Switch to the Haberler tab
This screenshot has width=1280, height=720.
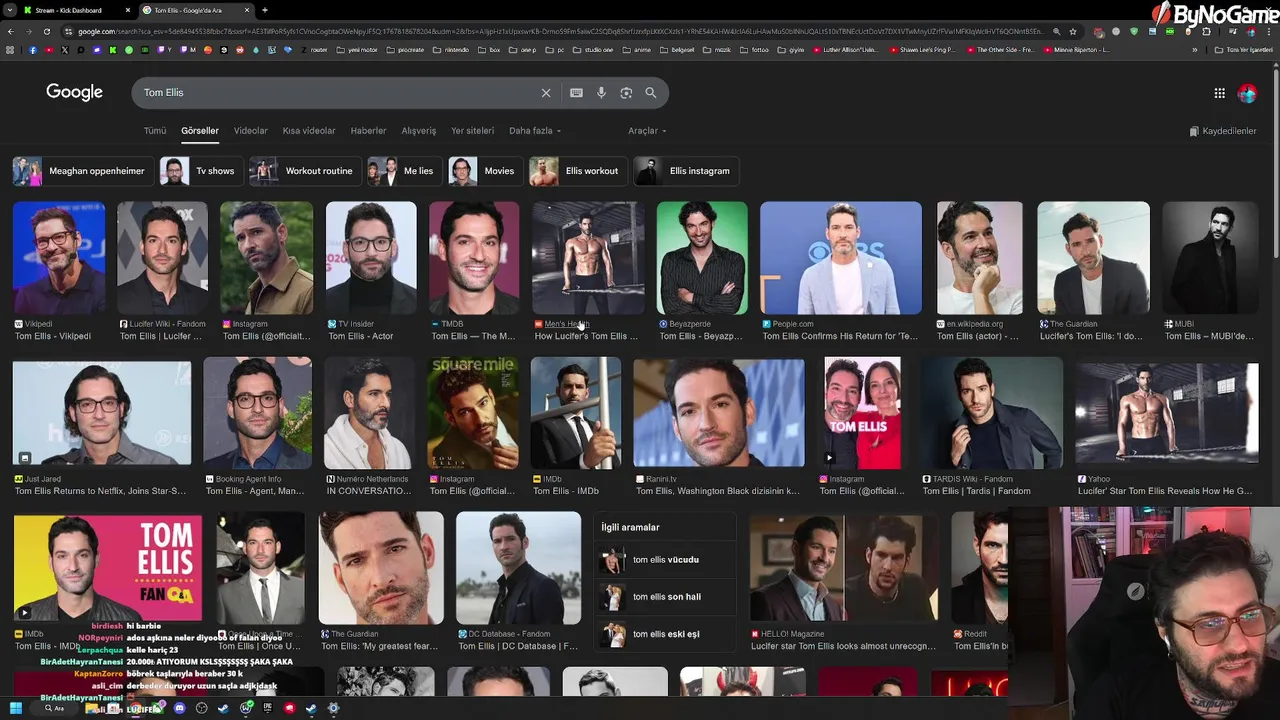[x=368, y=131]
